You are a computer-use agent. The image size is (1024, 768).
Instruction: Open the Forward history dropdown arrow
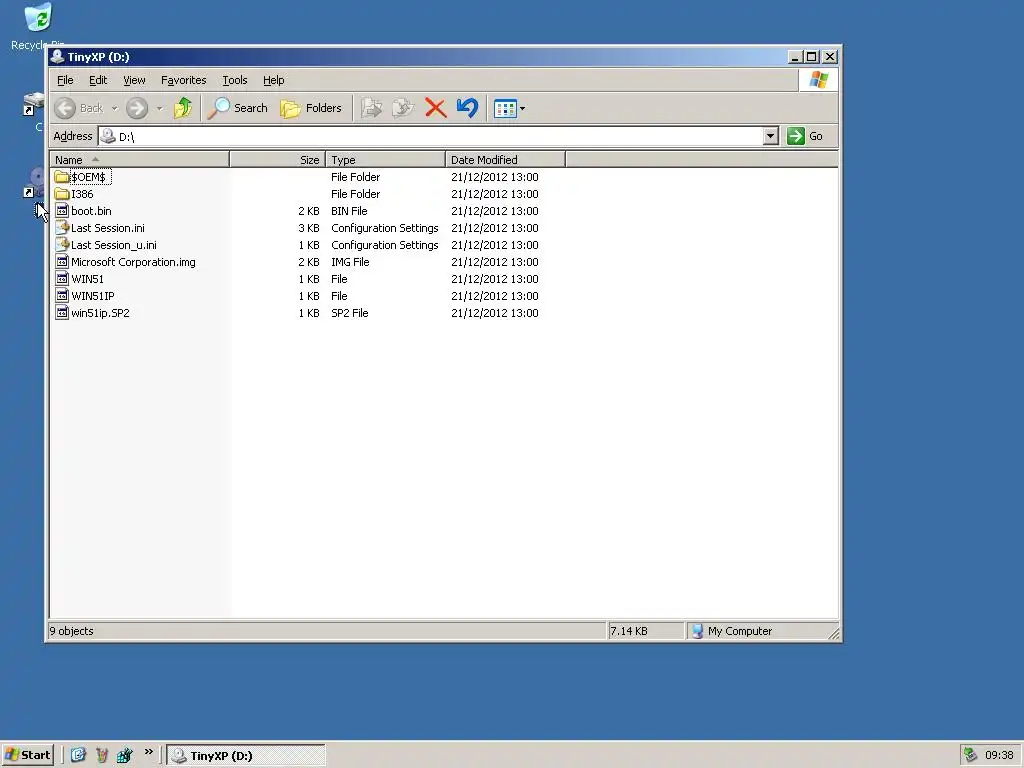click(159, 108)
